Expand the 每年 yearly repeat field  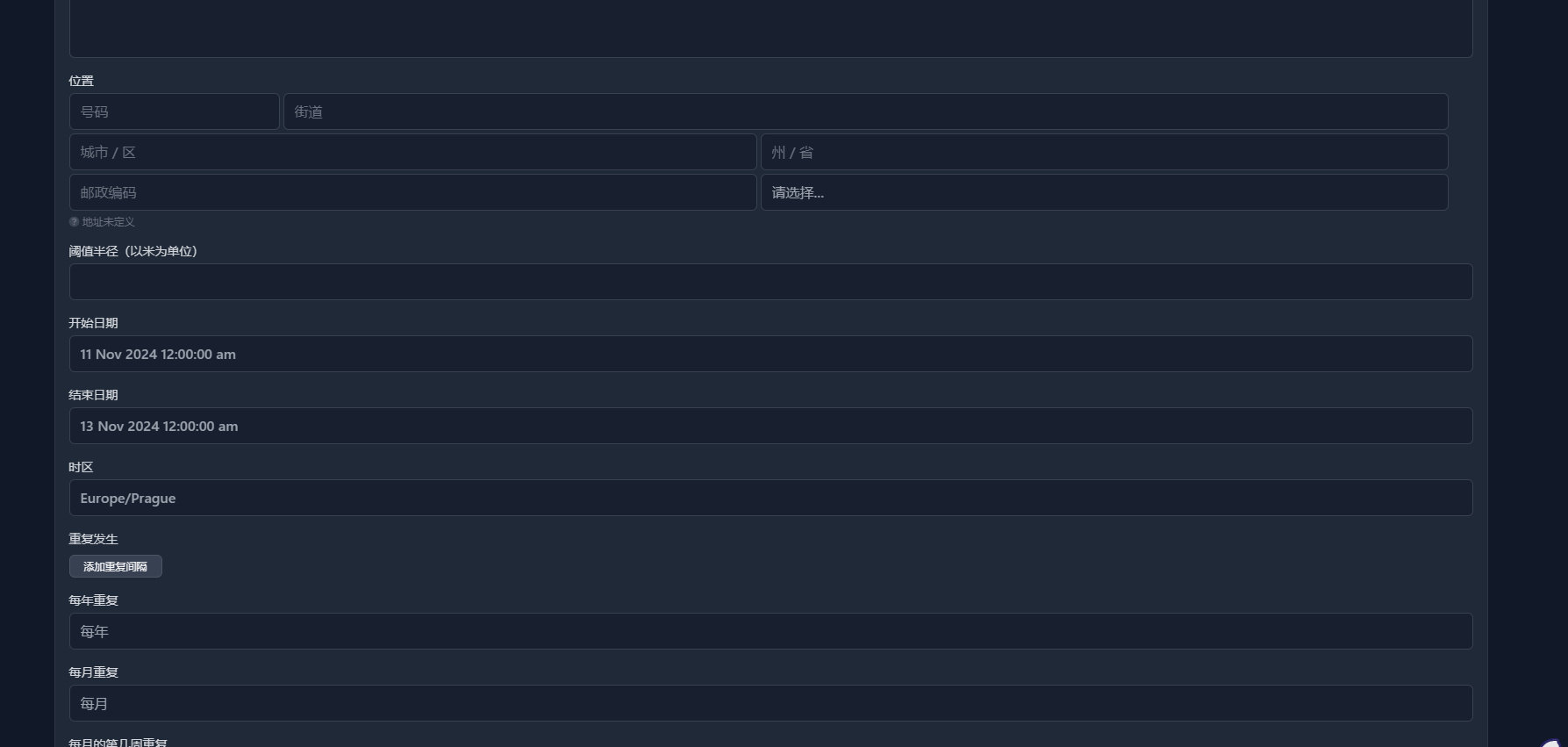770,631
